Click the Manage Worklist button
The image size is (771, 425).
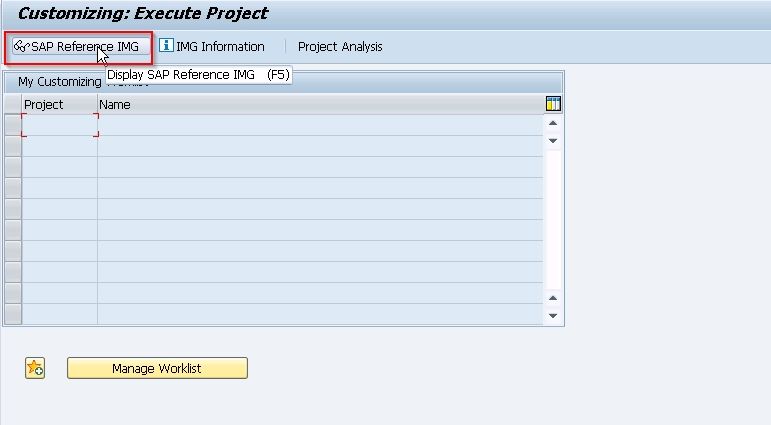pos(157,368)
